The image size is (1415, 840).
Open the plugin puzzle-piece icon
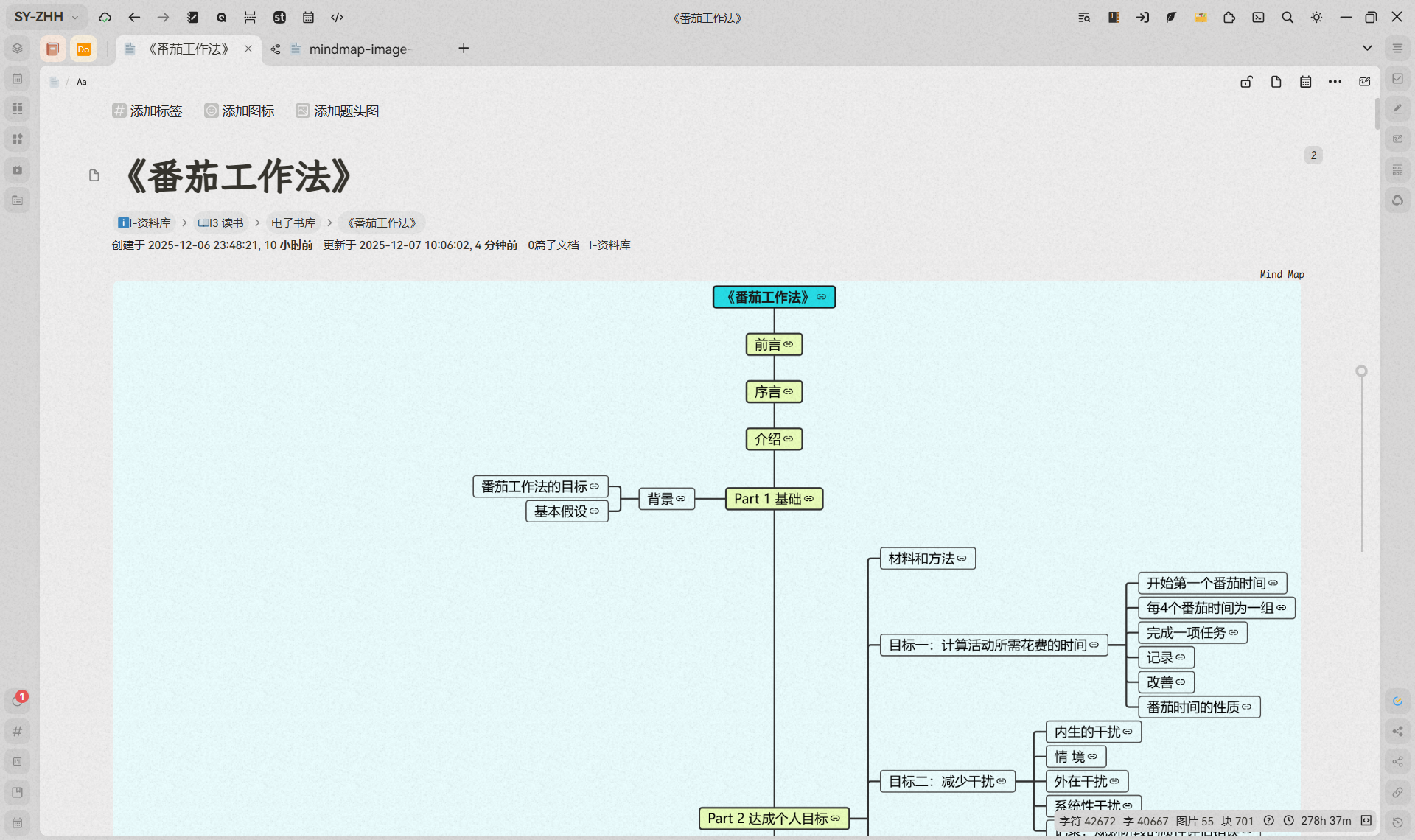[1229, 17]
